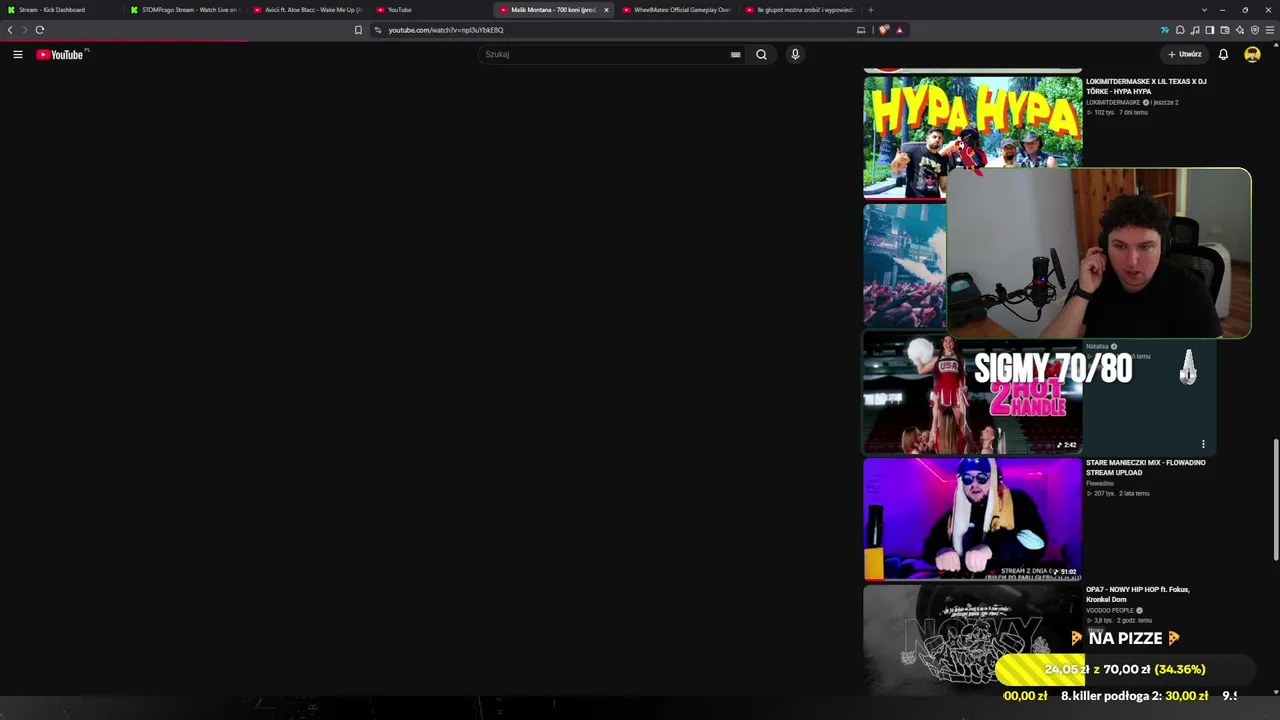1280x720 pixels.
Task: Open a new browser tab
Action: 870,10
